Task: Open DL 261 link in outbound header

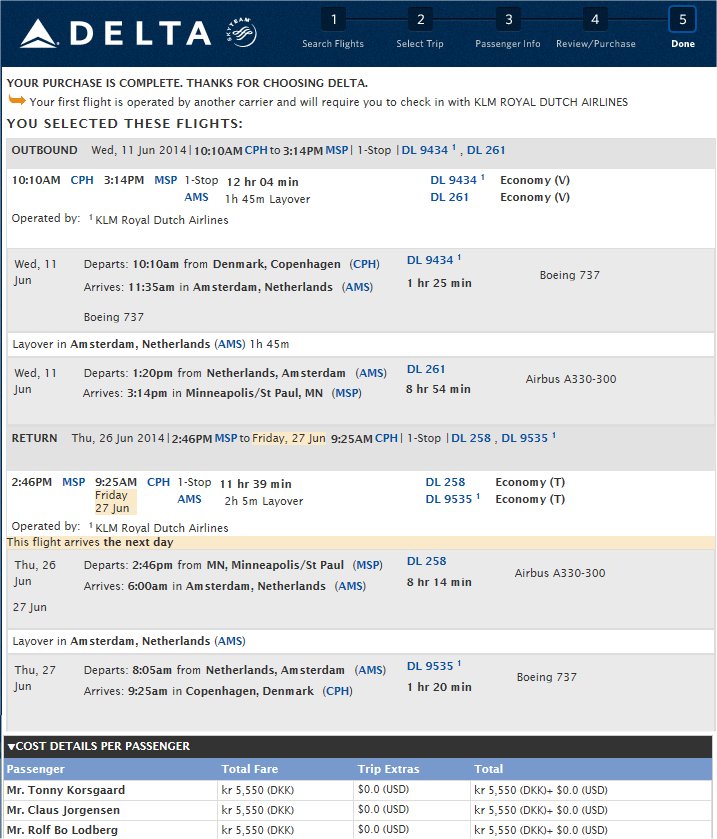Action: click(x=486, y=150)
